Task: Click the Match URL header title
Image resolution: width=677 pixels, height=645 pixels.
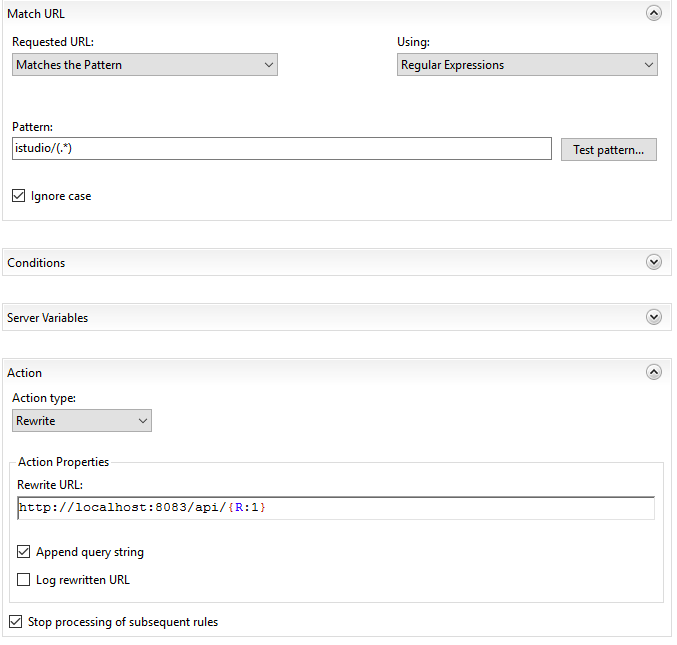Action: 36,13
